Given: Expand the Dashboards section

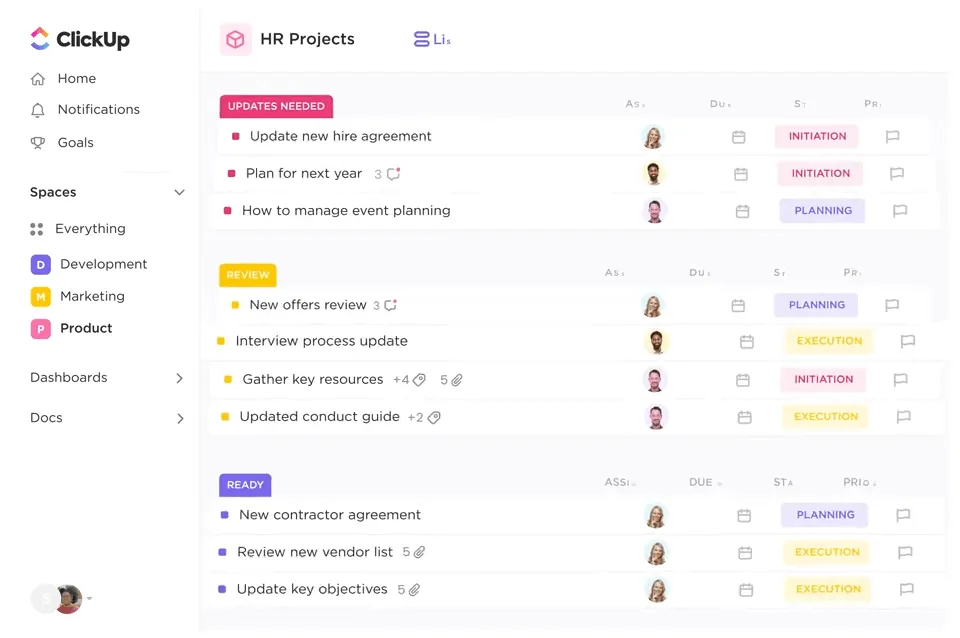Looking at the screenshot, I should click(179, 378).
